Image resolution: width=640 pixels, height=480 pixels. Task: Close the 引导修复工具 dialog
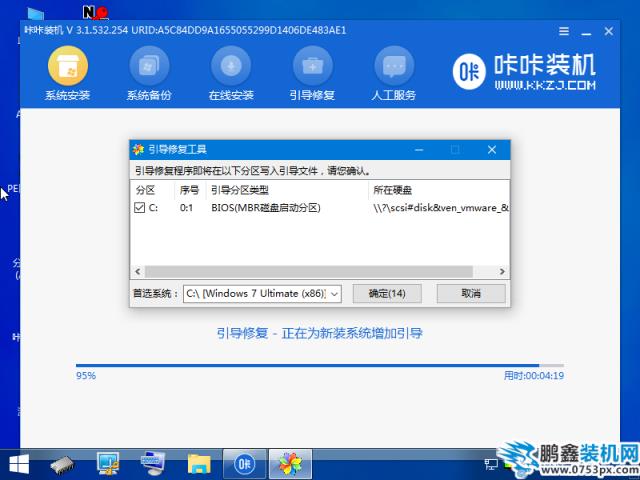click(x=492, y=150)
